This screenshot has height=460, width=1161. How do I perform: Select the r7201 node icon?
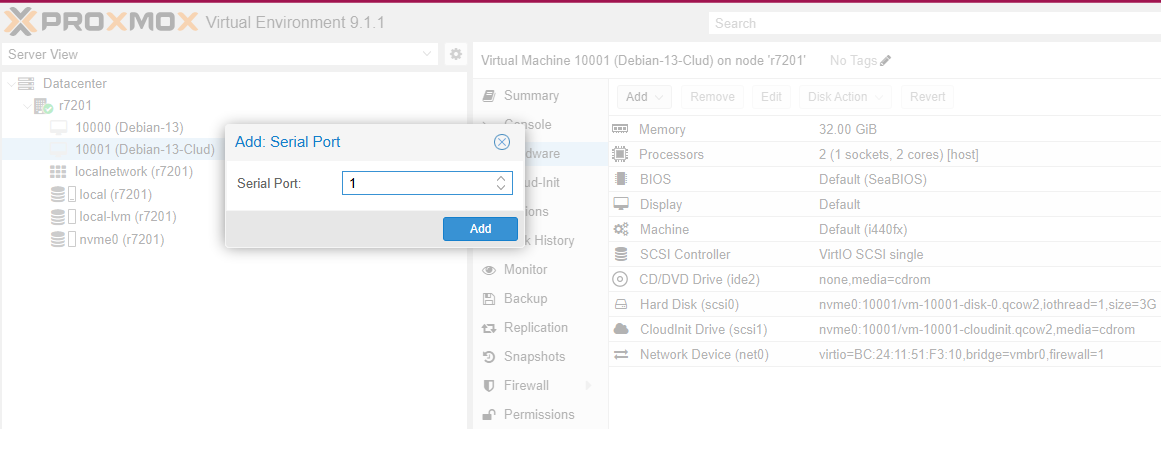pos(44,105)
